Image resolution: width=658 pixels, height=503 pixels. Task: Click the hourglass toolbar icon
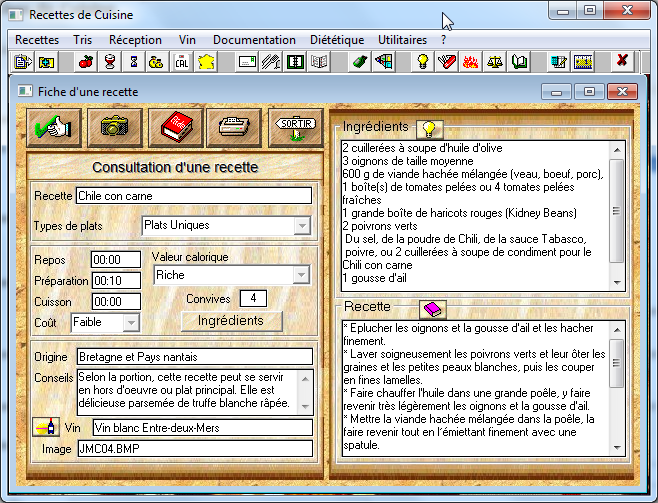coord(133,62)
